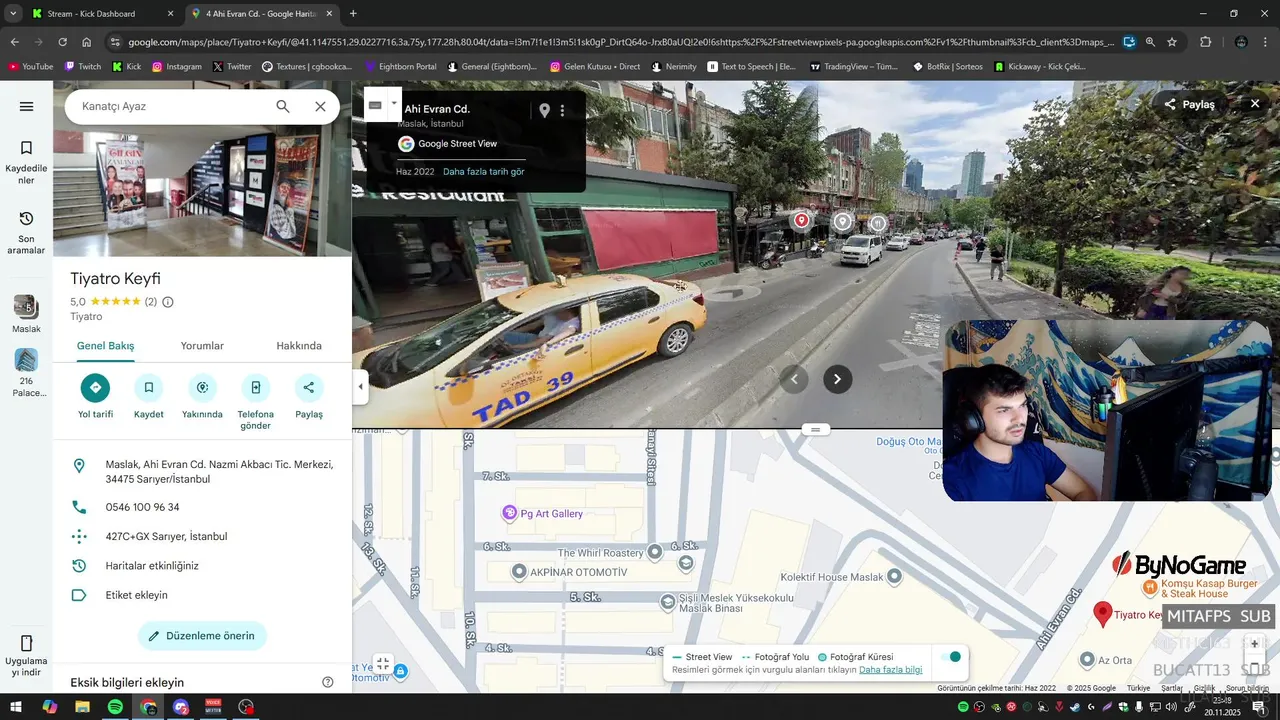Click Paylaş share button in place panel
This screenshot has height=720, width=1280.
tap(309, 388)
